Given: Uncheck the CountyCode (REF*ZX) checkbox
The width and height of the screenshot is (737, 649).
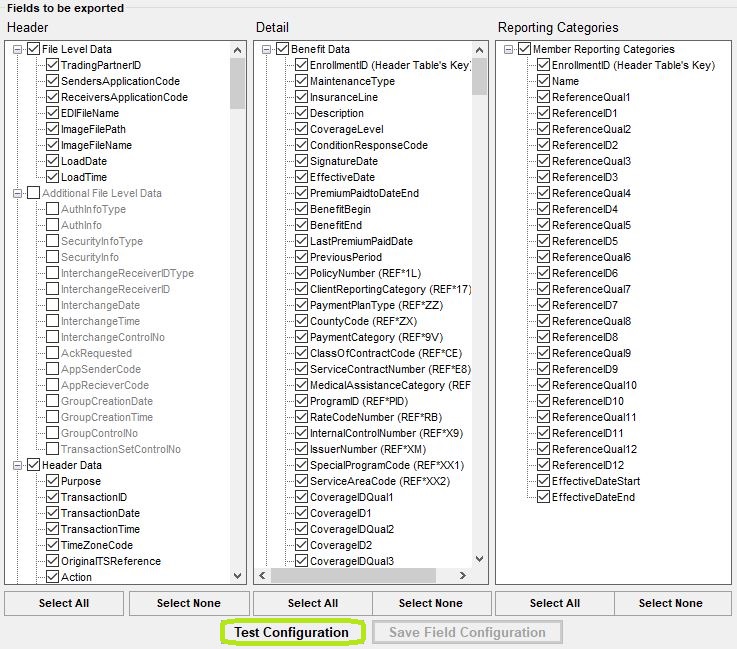Looking at the screenshot, I should (x=302, y=321).
